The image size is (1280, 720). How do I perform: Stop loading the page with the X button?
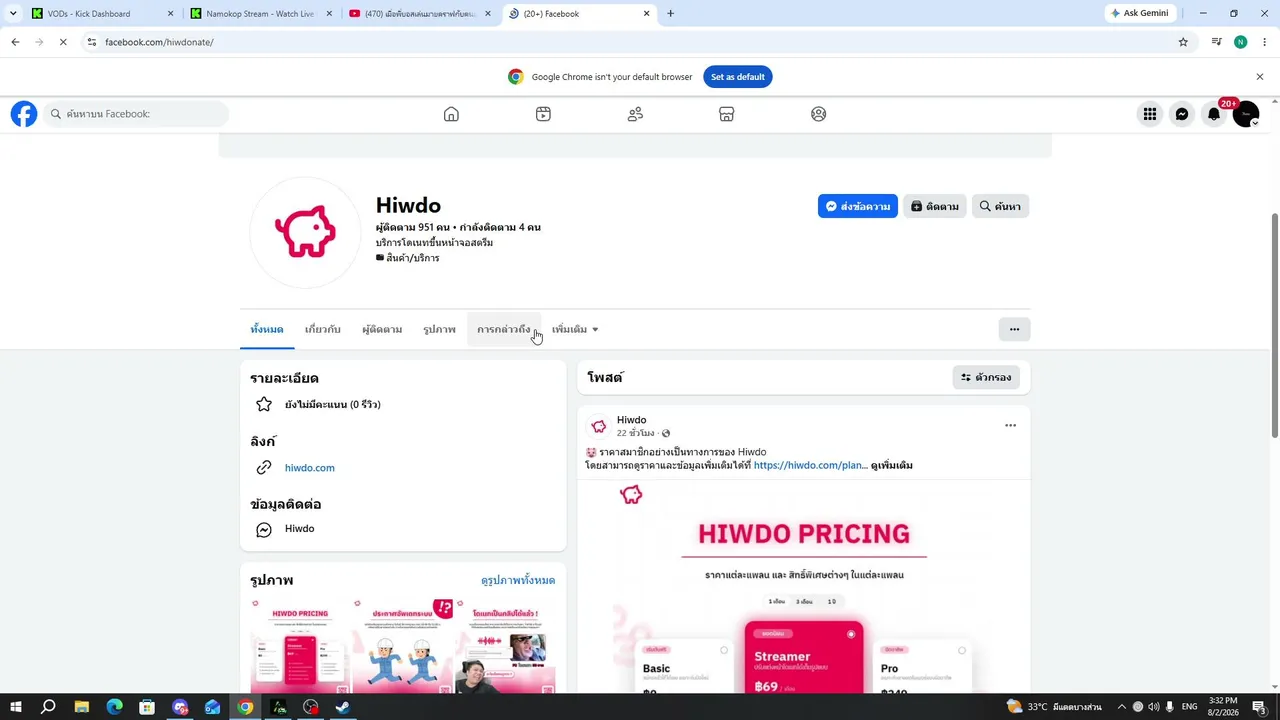pyautogui.click(x=62, y=42)
